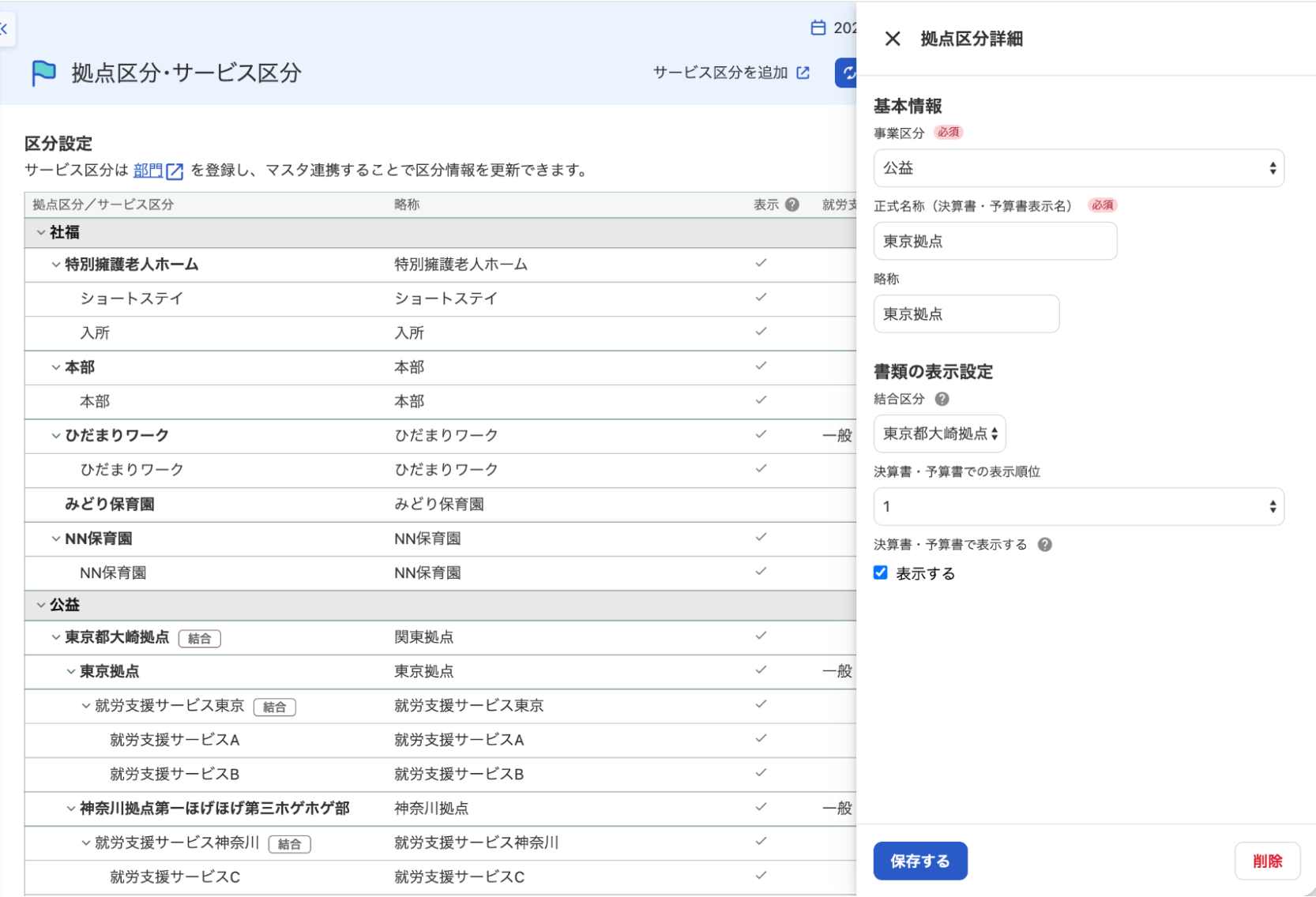This screenshot has height=897, width=1316.
Task: Click the display checkmark in 就労支援サービスC row
Action: [761, 876]
